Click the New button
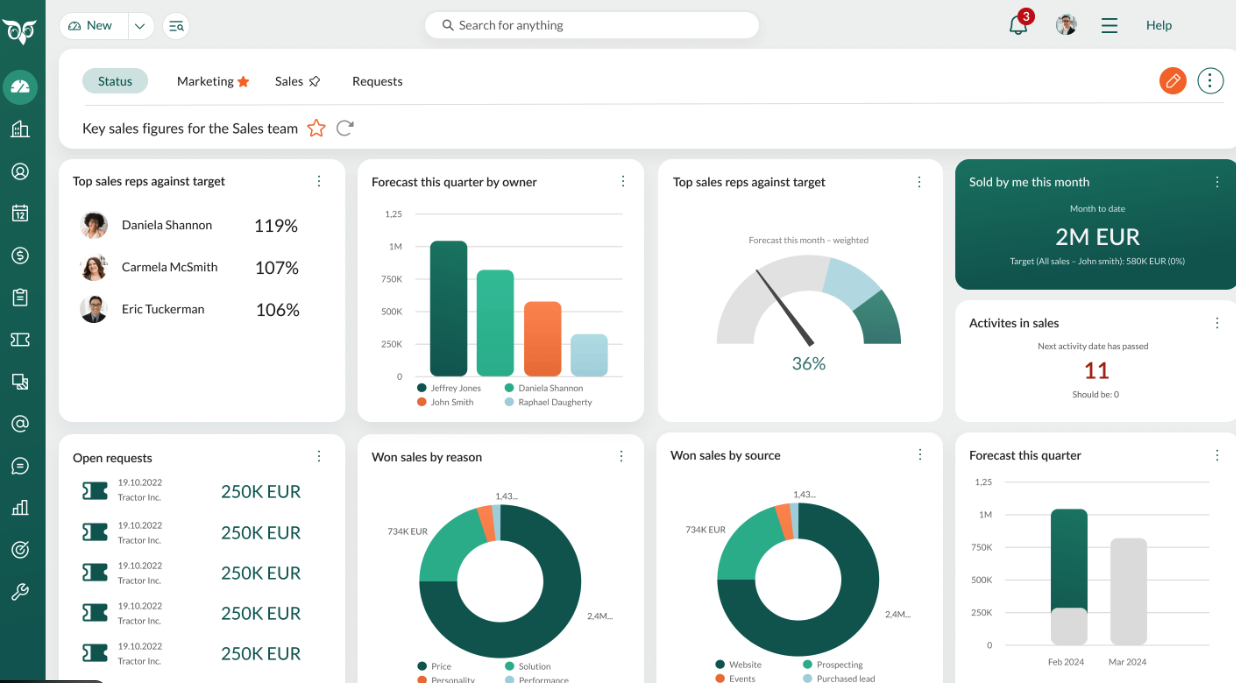1236x683 pixels. click(92, 26)
